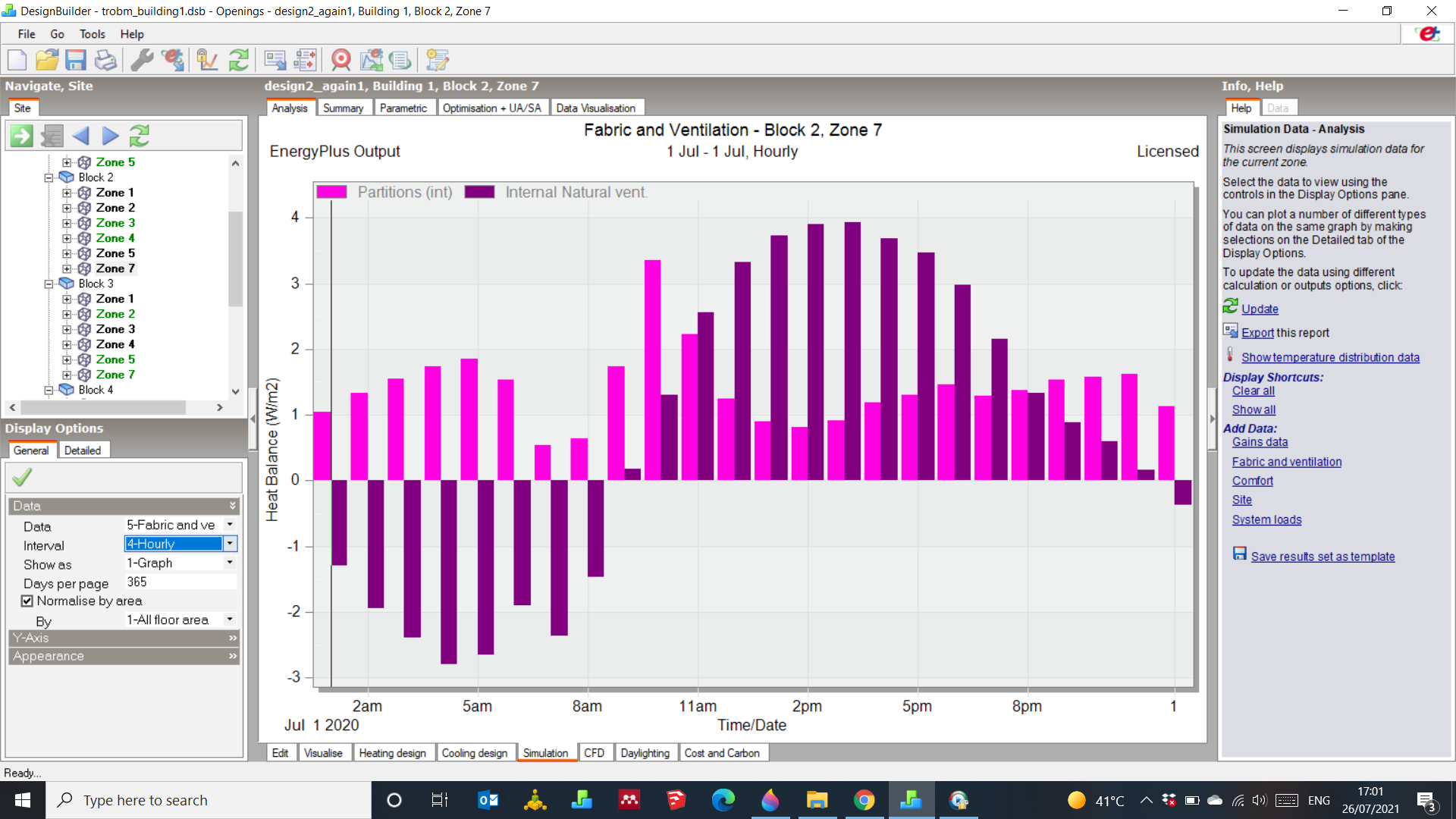This screenshot has height=819, width=1456.
Task: Open program options with the wrench icon
Action: tap(142, 59)
